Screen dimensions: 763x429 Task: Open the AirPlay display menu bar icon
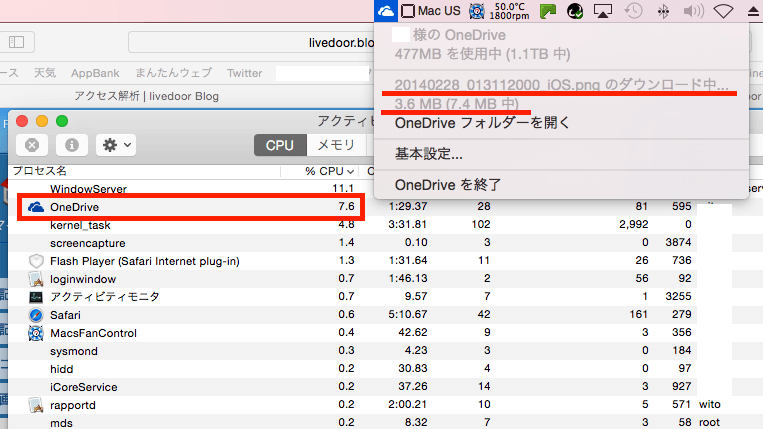(x=602, y=11)
